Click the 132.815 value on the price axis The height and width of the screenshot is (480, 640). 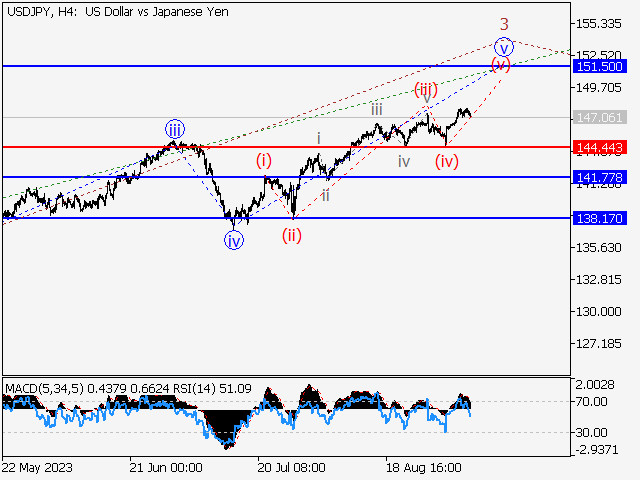coord(598,280)
